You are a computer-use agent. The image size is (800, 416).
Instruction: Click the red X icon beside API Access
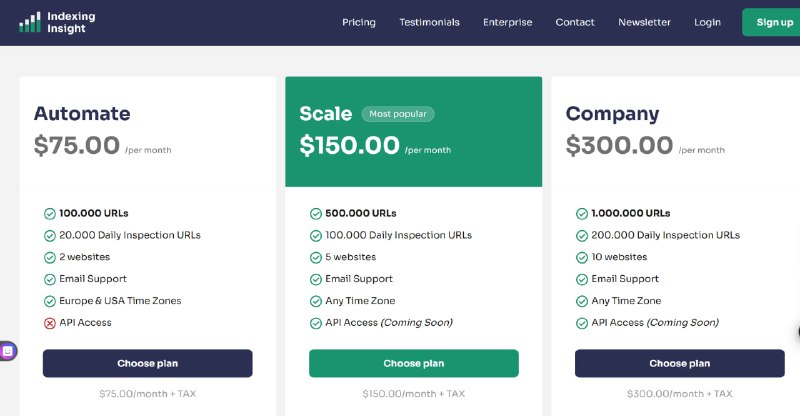click(49, 323)
